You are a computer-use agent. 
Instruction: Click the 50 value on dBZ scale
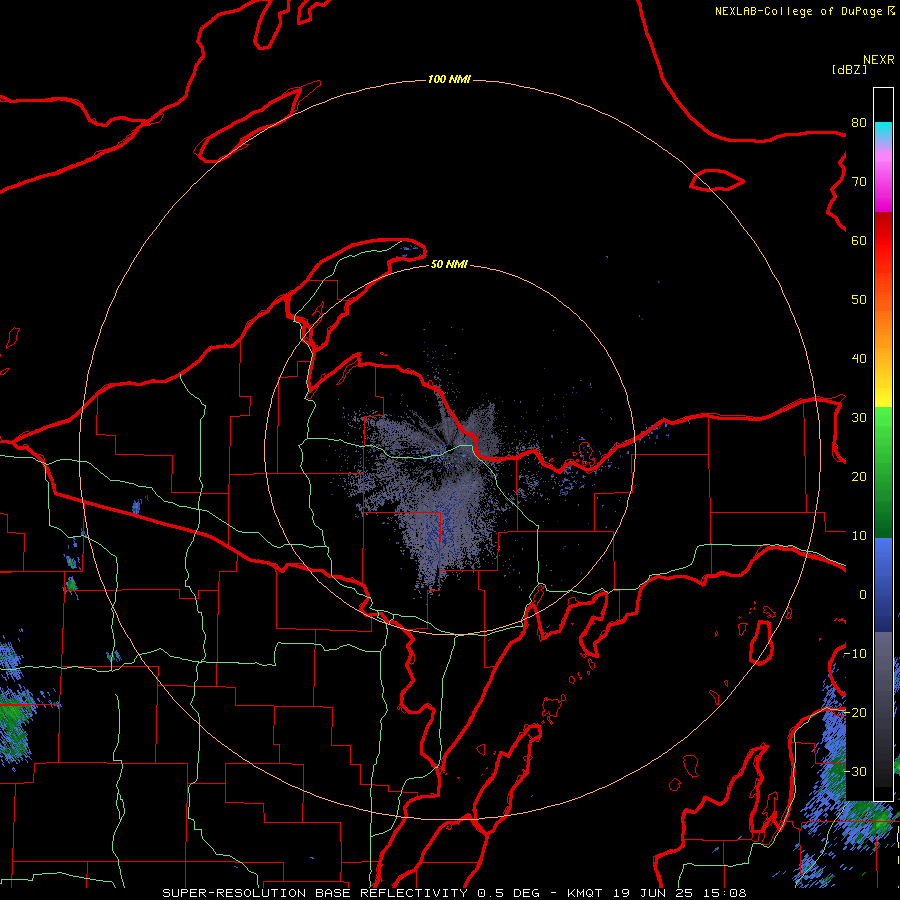[x=859, y=300]
